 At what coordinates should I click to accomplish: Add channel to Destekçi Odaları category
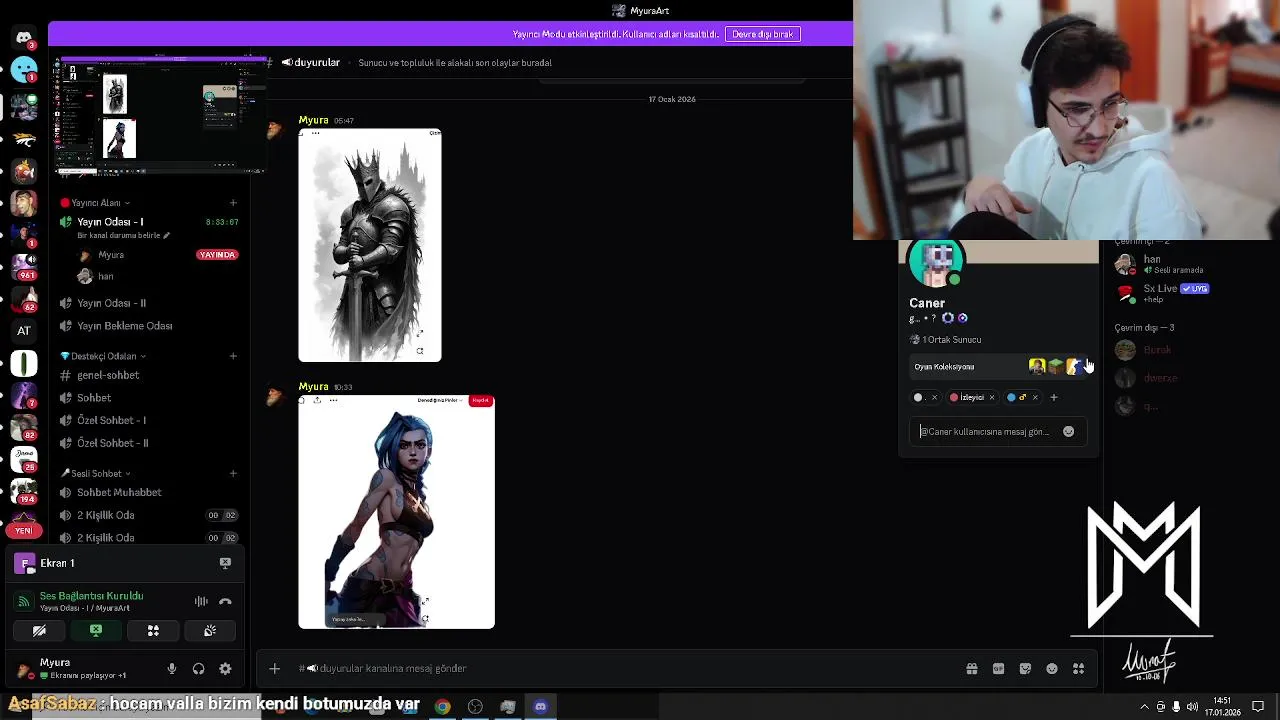[233, 356]
